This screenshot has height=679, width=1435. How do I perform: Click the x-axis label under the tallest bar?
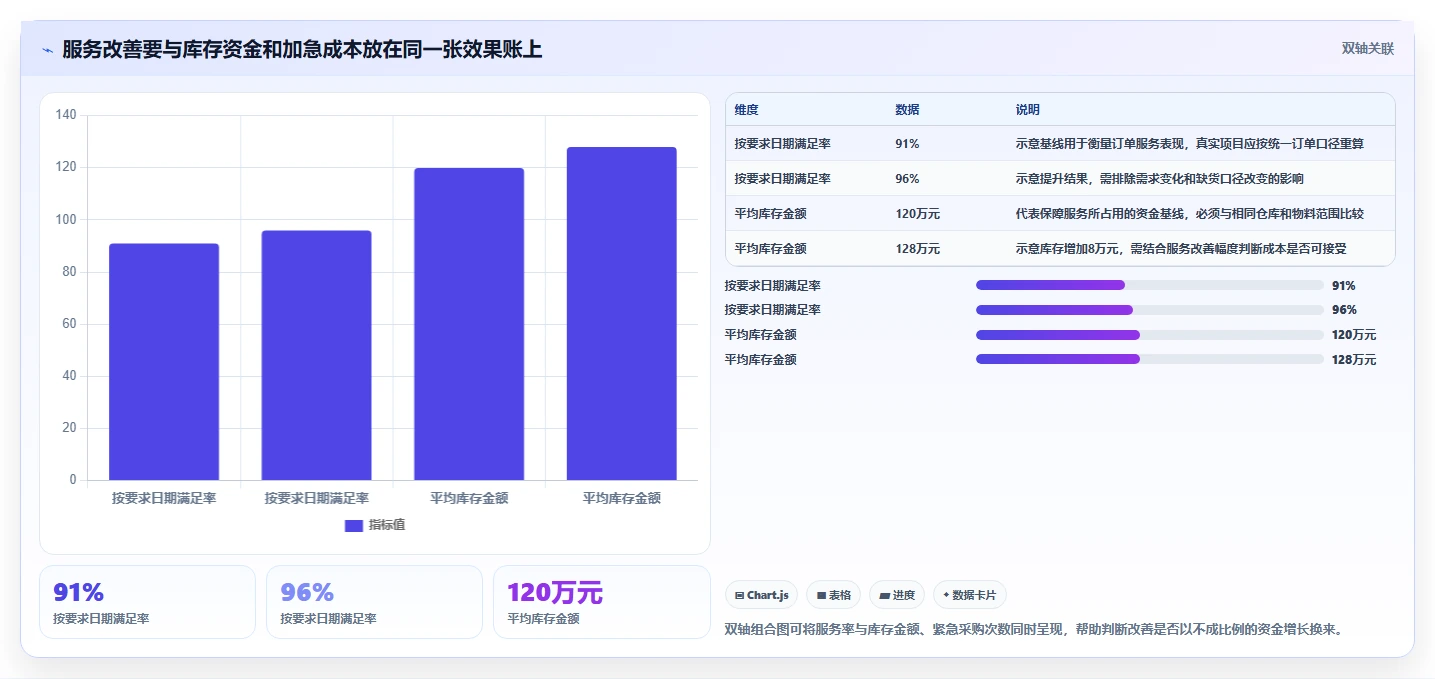pyautogui.click(x=621, y=498)
